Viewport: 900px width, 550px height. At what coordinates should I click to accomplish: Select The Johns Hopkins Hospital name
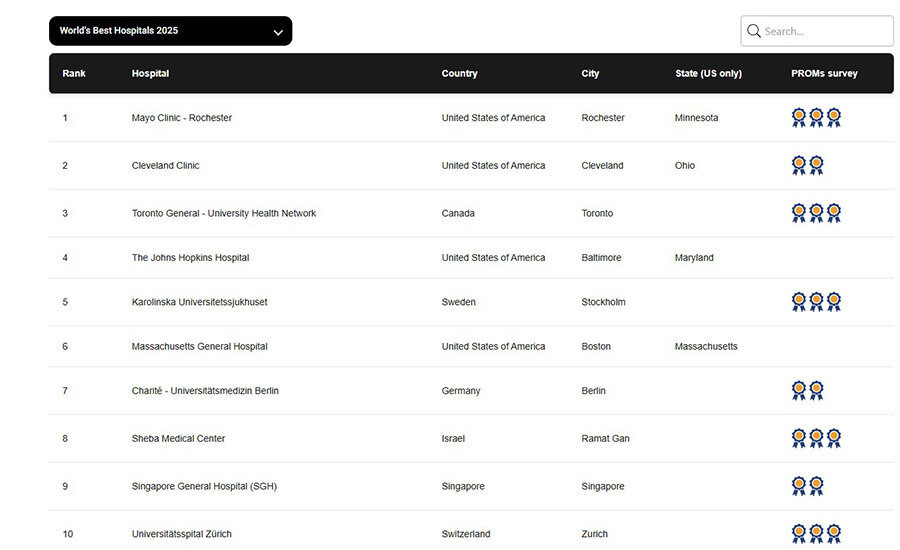click(x=191, y=258)
